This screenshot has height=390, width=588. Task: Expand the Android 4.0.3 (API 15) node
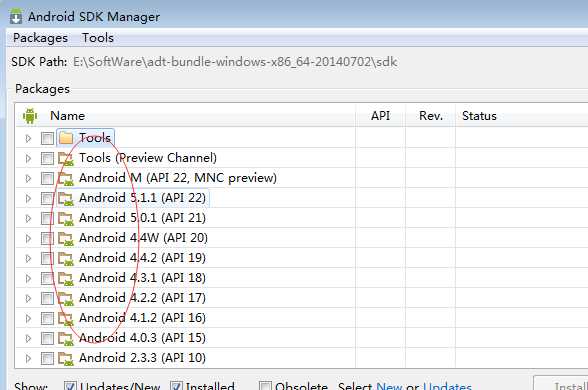28,338
